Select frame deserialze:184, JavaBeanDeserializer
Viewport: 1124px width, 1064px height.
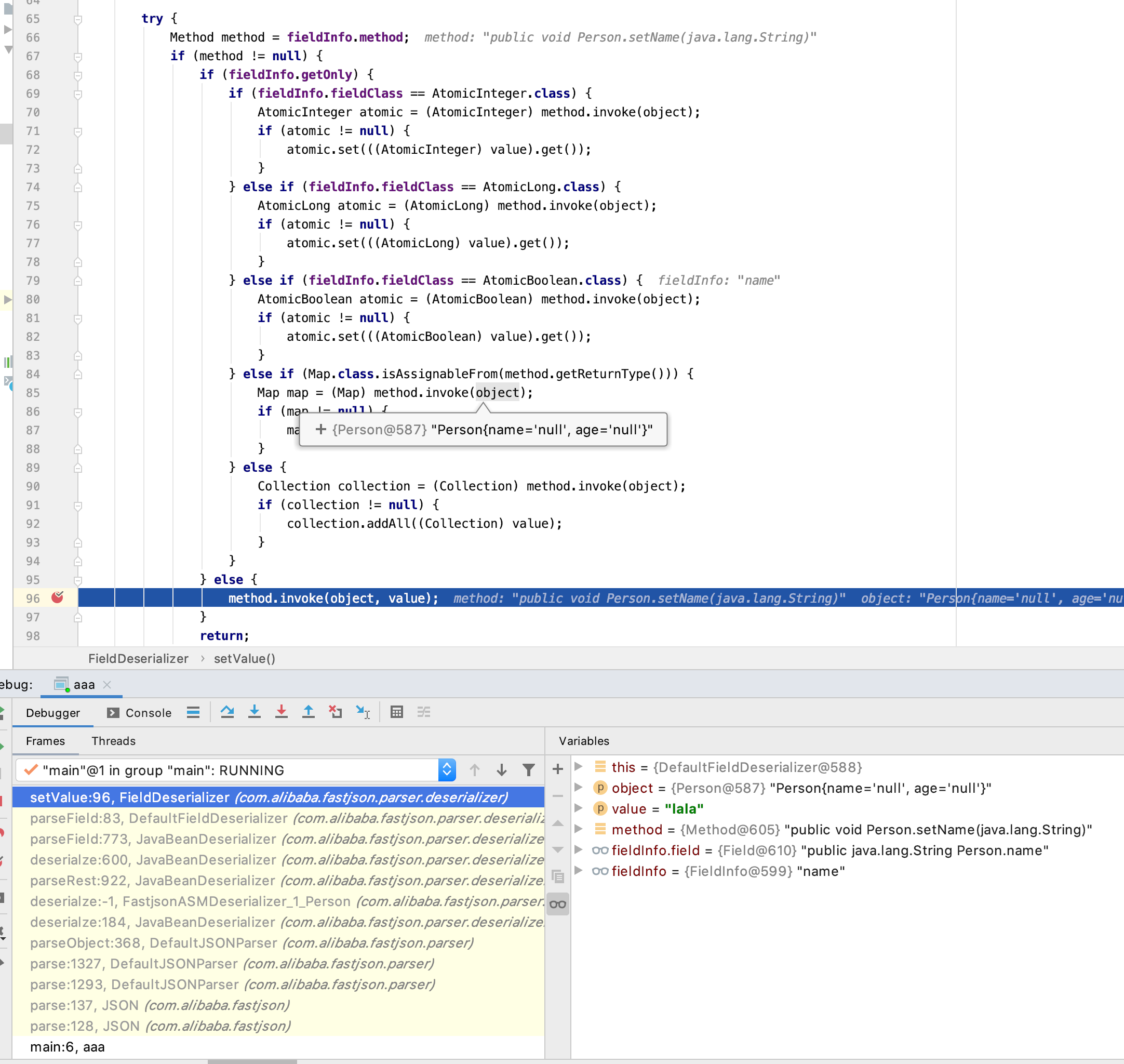pos(278,922)
